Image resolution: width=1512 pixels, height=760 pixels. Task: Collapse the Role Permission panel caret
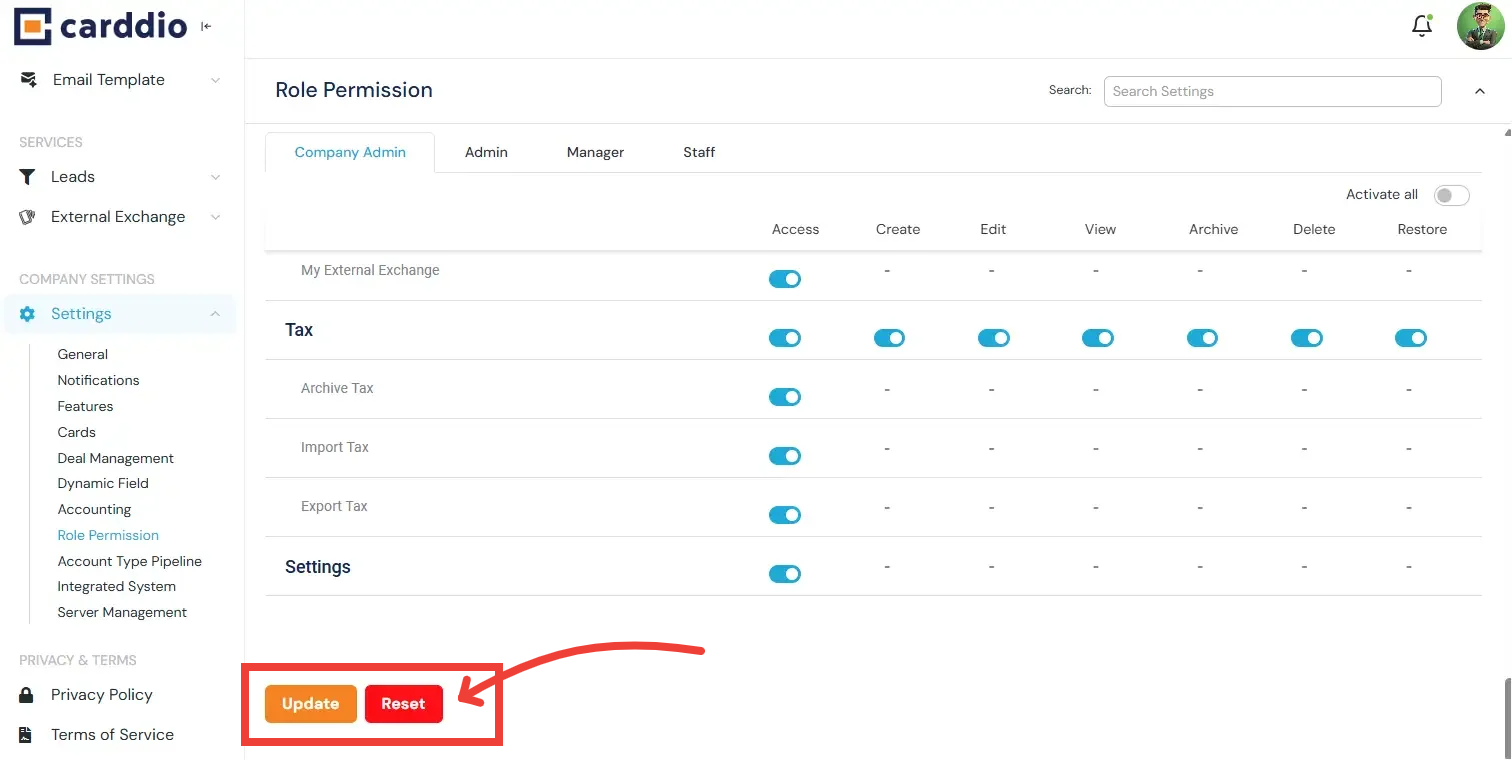1480,91
